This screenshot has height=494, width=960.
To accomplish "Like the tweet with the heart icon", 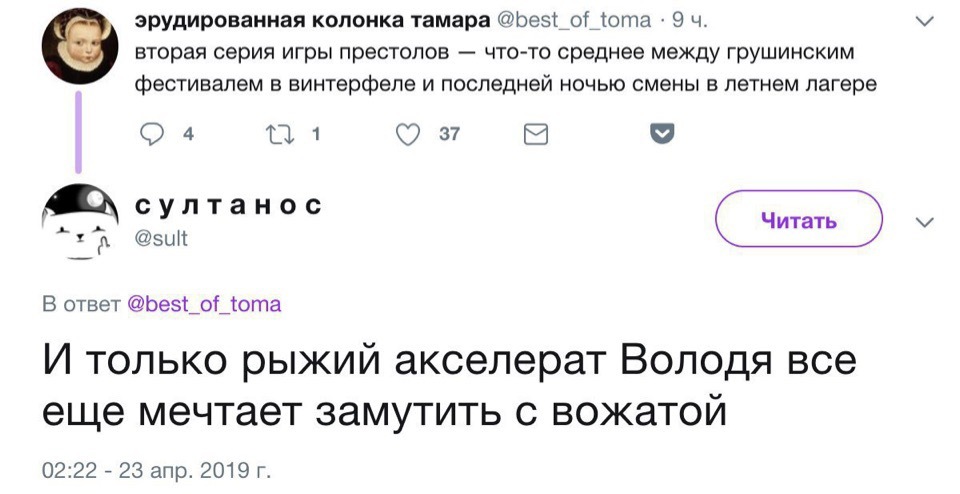I will point(407,135).
